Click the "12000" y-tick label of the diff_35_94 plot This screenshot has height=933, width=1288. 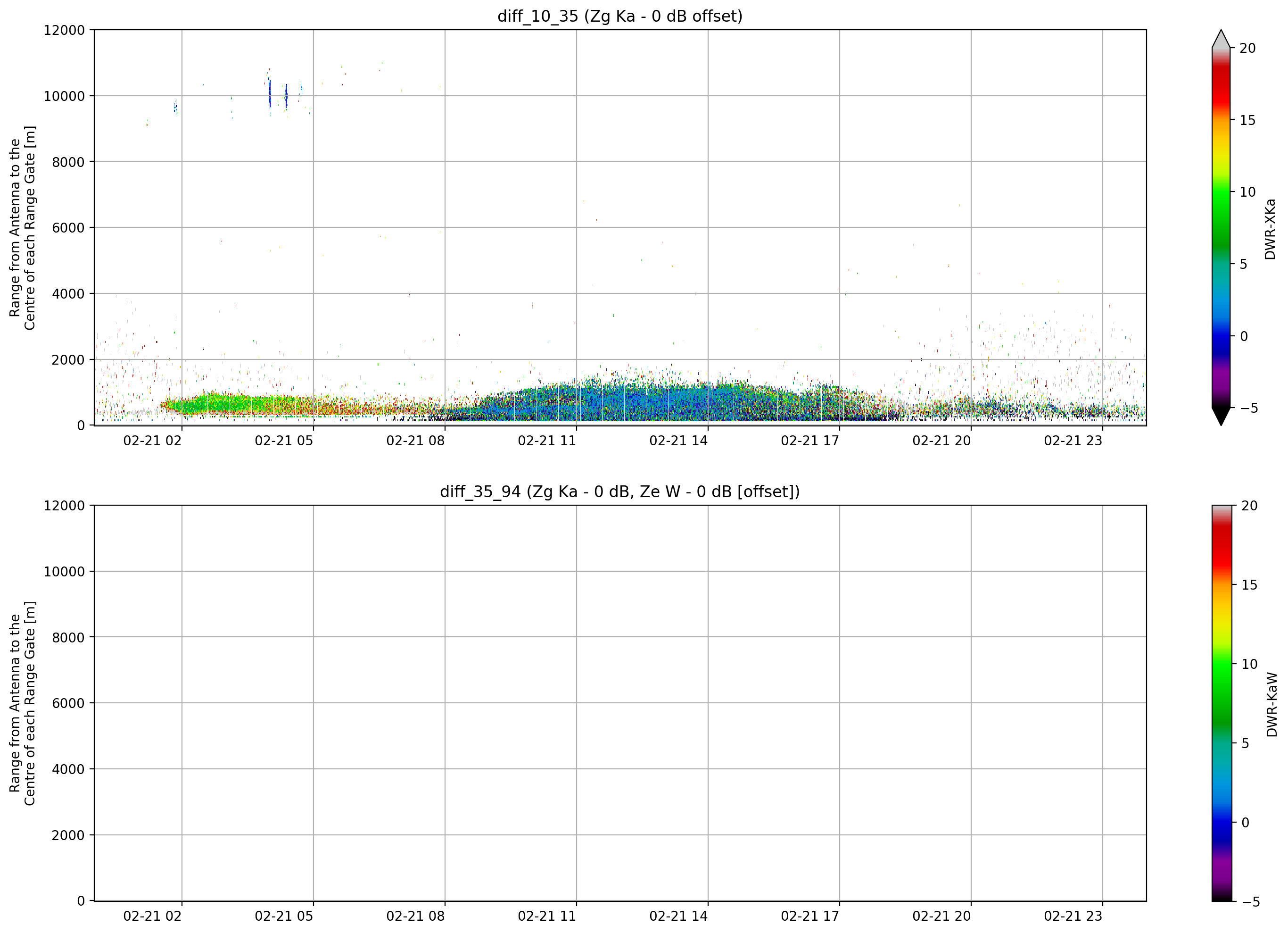pyautogui.click(x=64, y=506)
